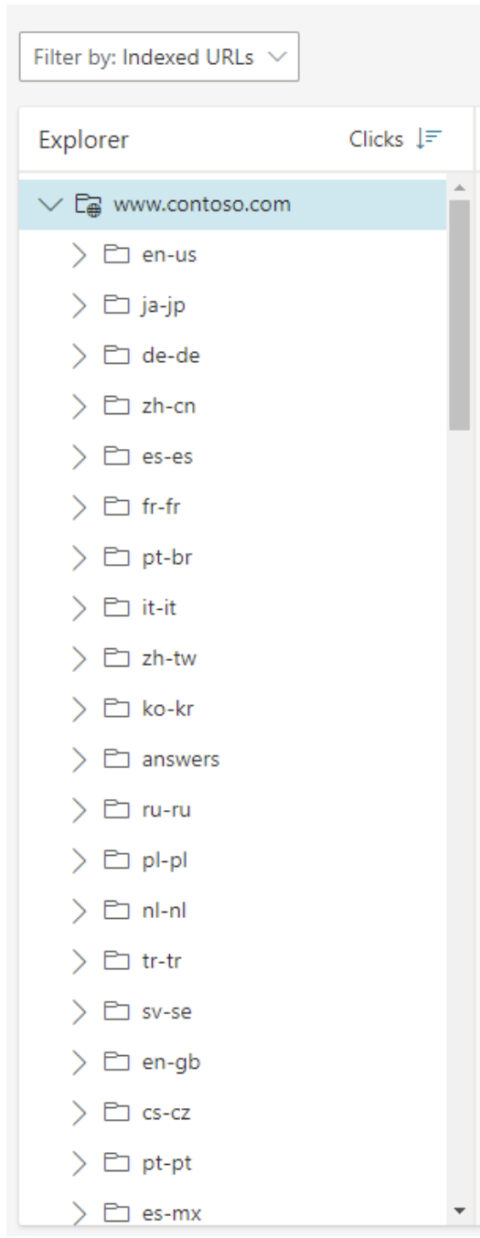Click the vertical scrollbar thumb
This screenshot has height=1238, width=480.
point(459,315)
